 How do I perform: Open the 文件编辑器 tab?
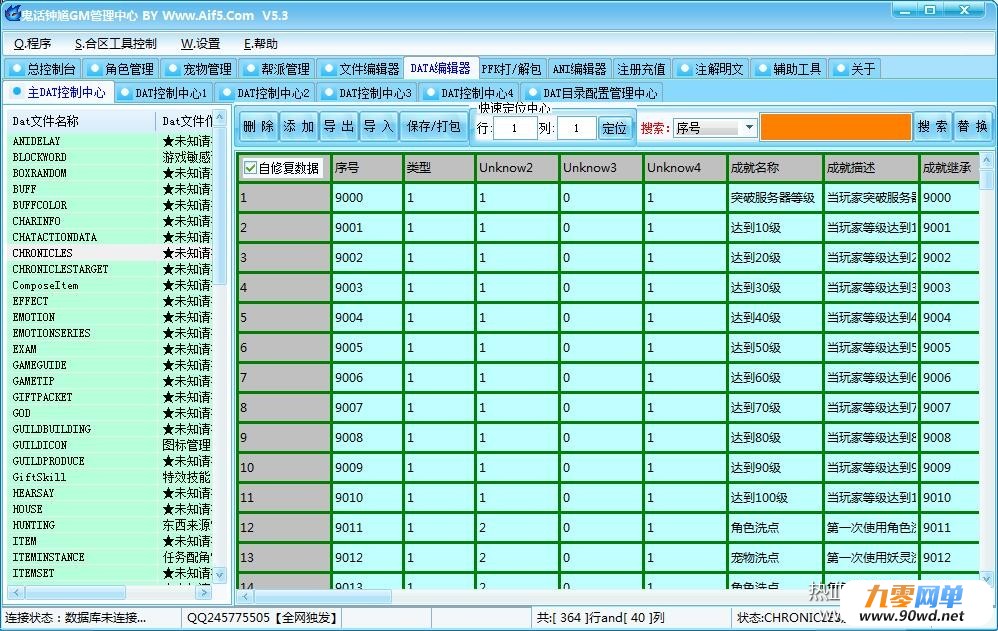360,69
